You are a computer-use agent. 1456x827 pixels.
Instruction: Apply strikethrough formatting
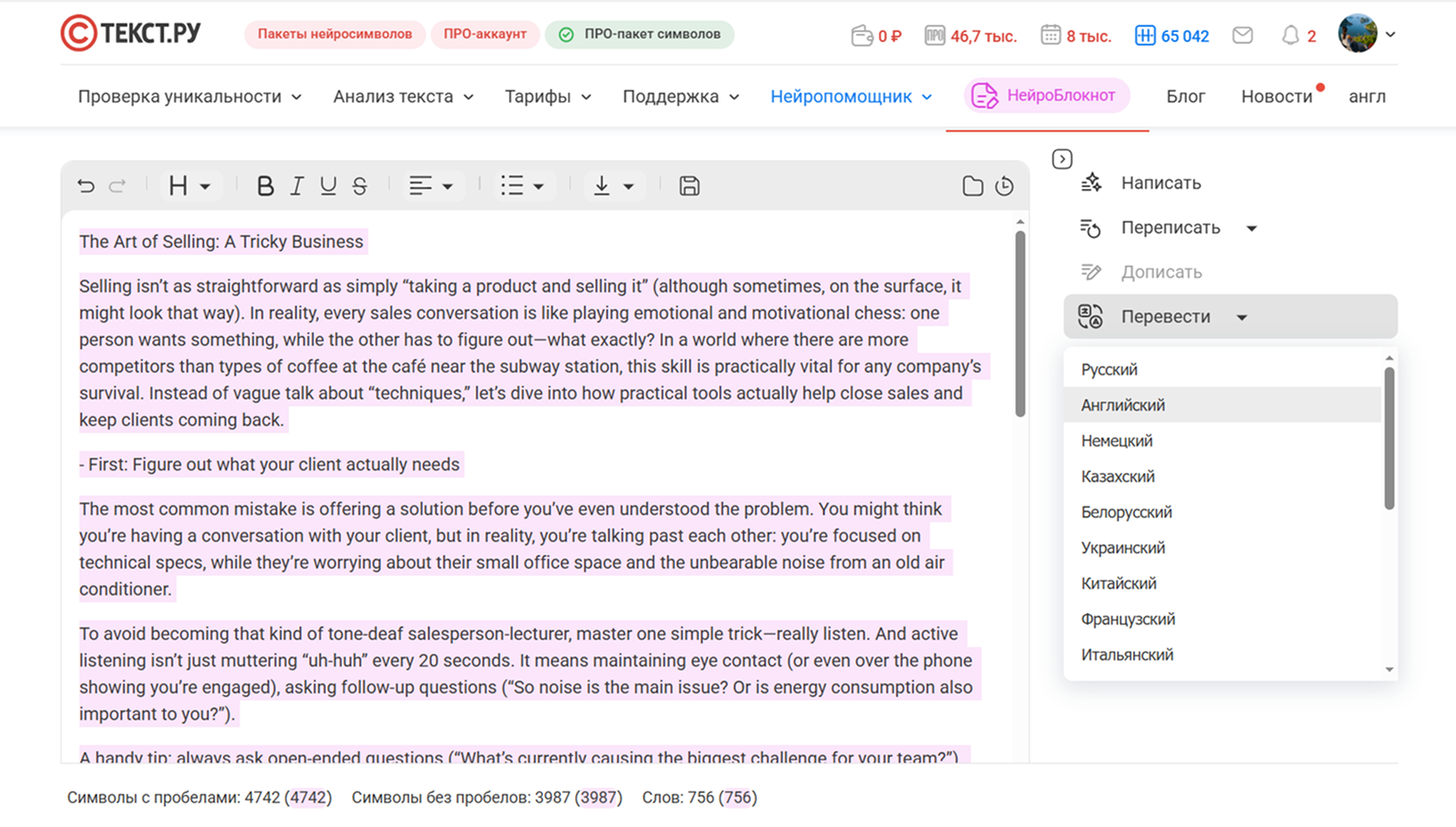pos(359,185)
